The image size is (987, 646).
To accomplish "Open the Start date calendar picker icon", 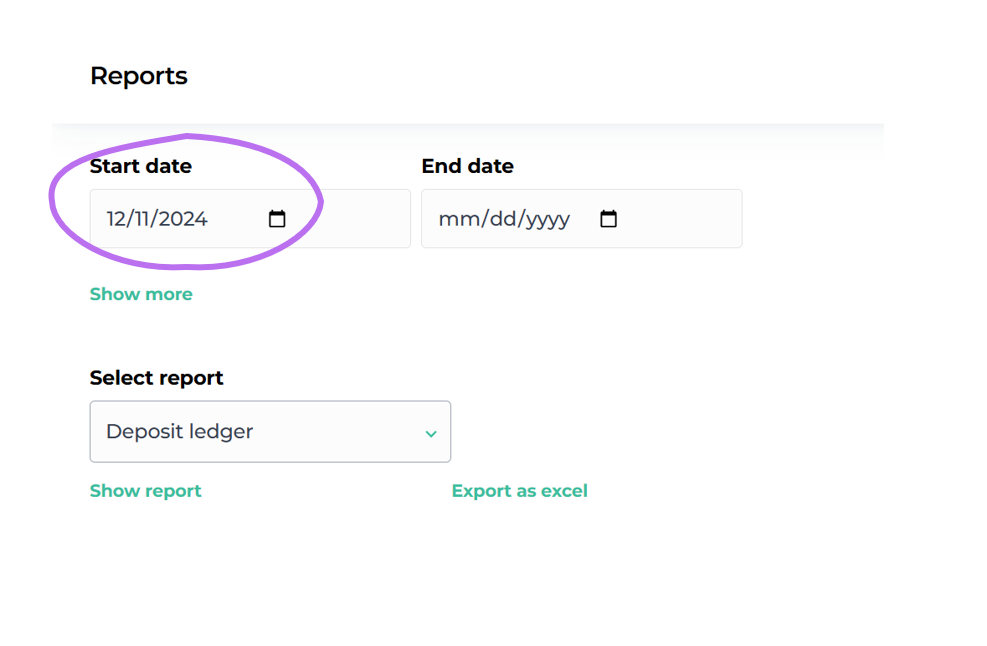I will (277, 219).
